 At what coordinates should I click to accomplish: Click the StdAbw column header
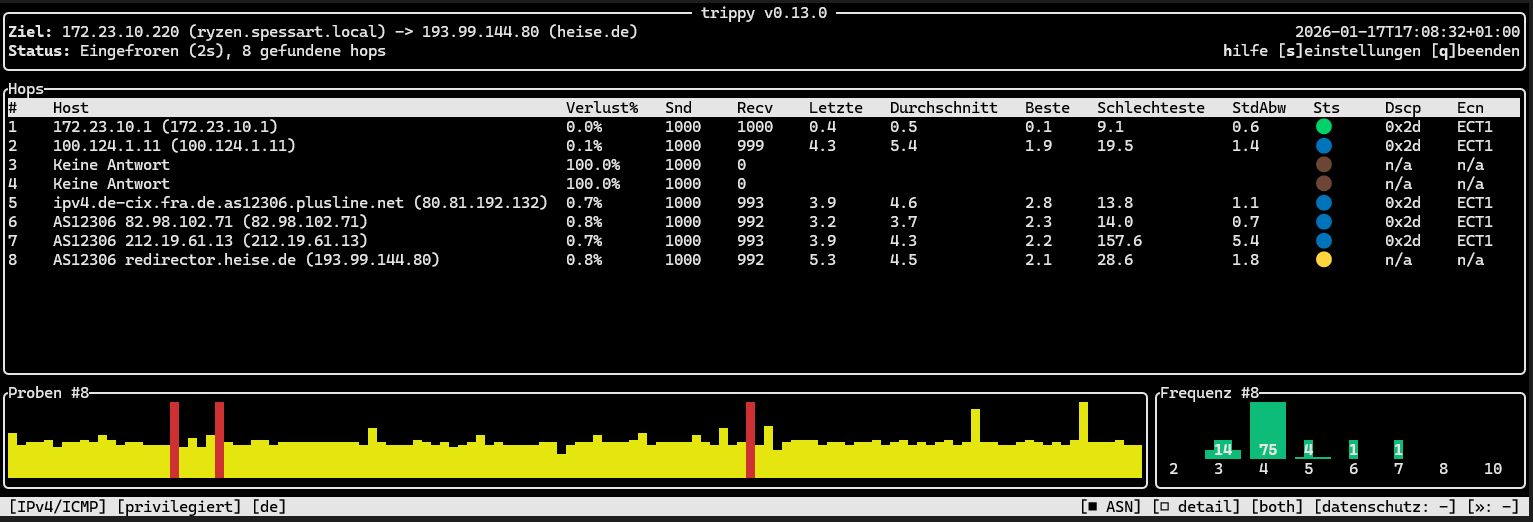point(1259,108)
